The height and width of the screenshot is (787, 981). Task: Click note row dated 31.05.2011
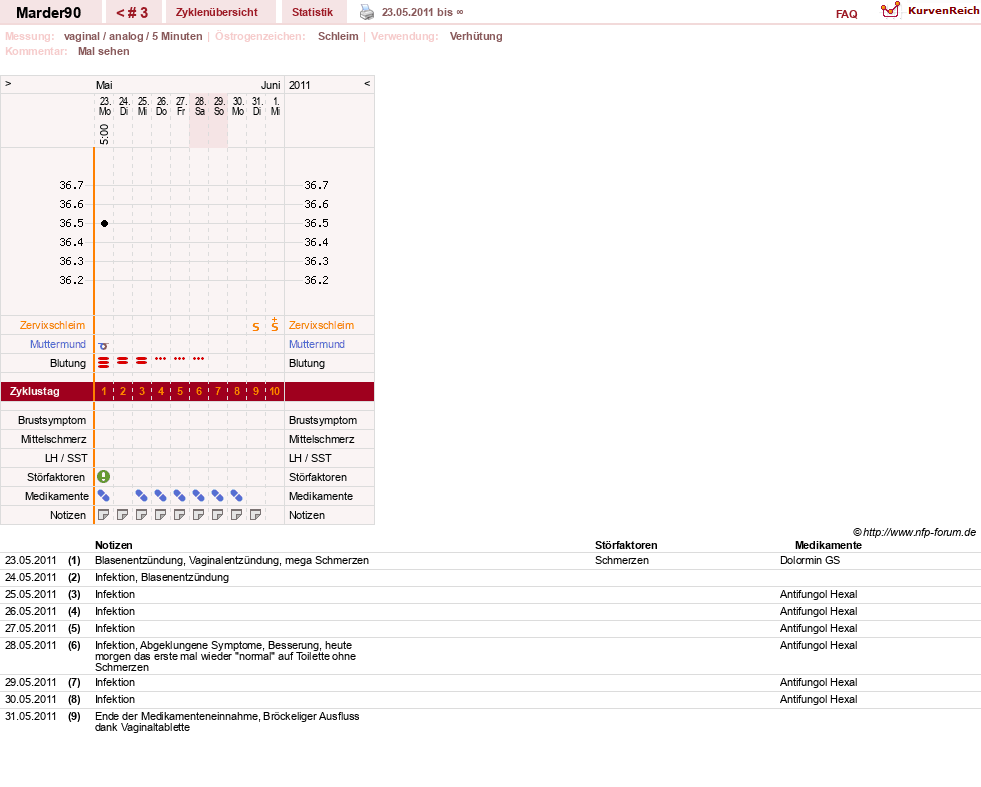click(490, 722)
